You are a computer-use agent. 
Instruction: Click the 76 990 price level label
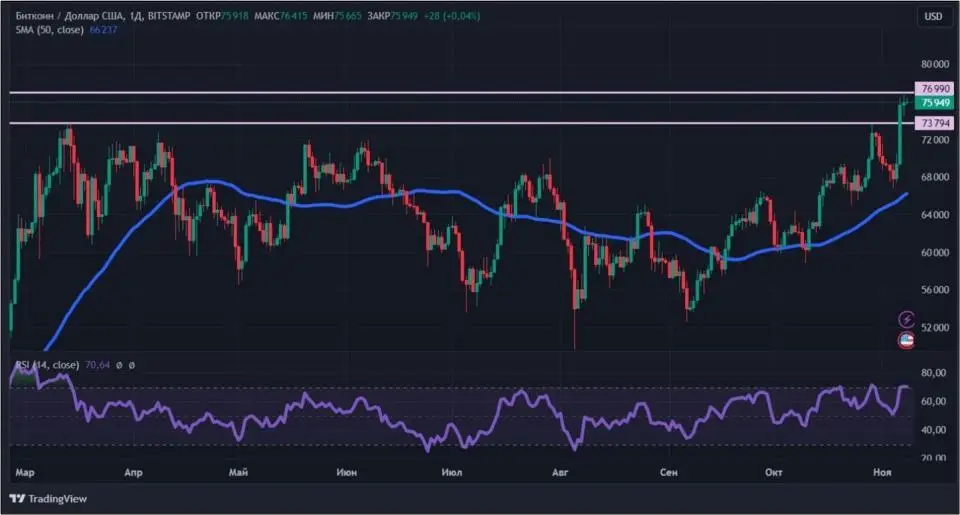click(x=934, y=90)
